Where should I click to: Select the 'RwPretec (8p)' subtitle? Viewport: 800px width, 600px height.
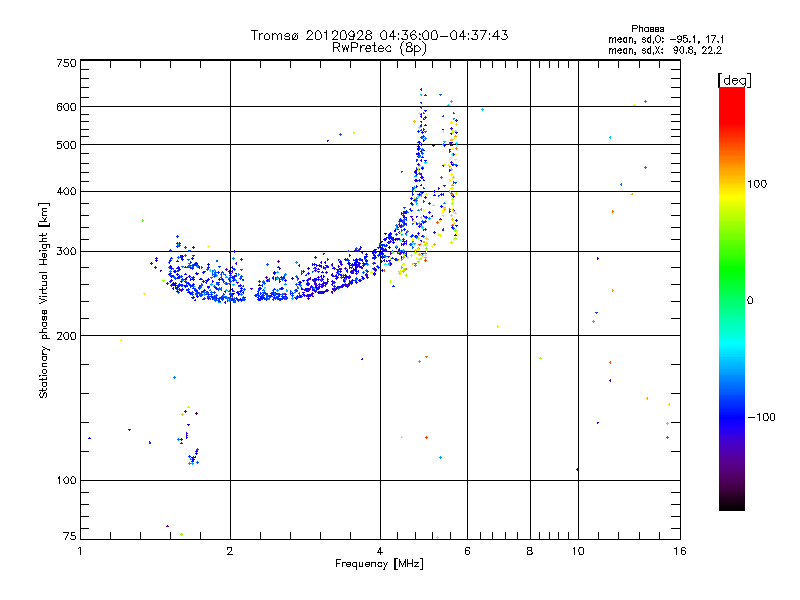379,48
